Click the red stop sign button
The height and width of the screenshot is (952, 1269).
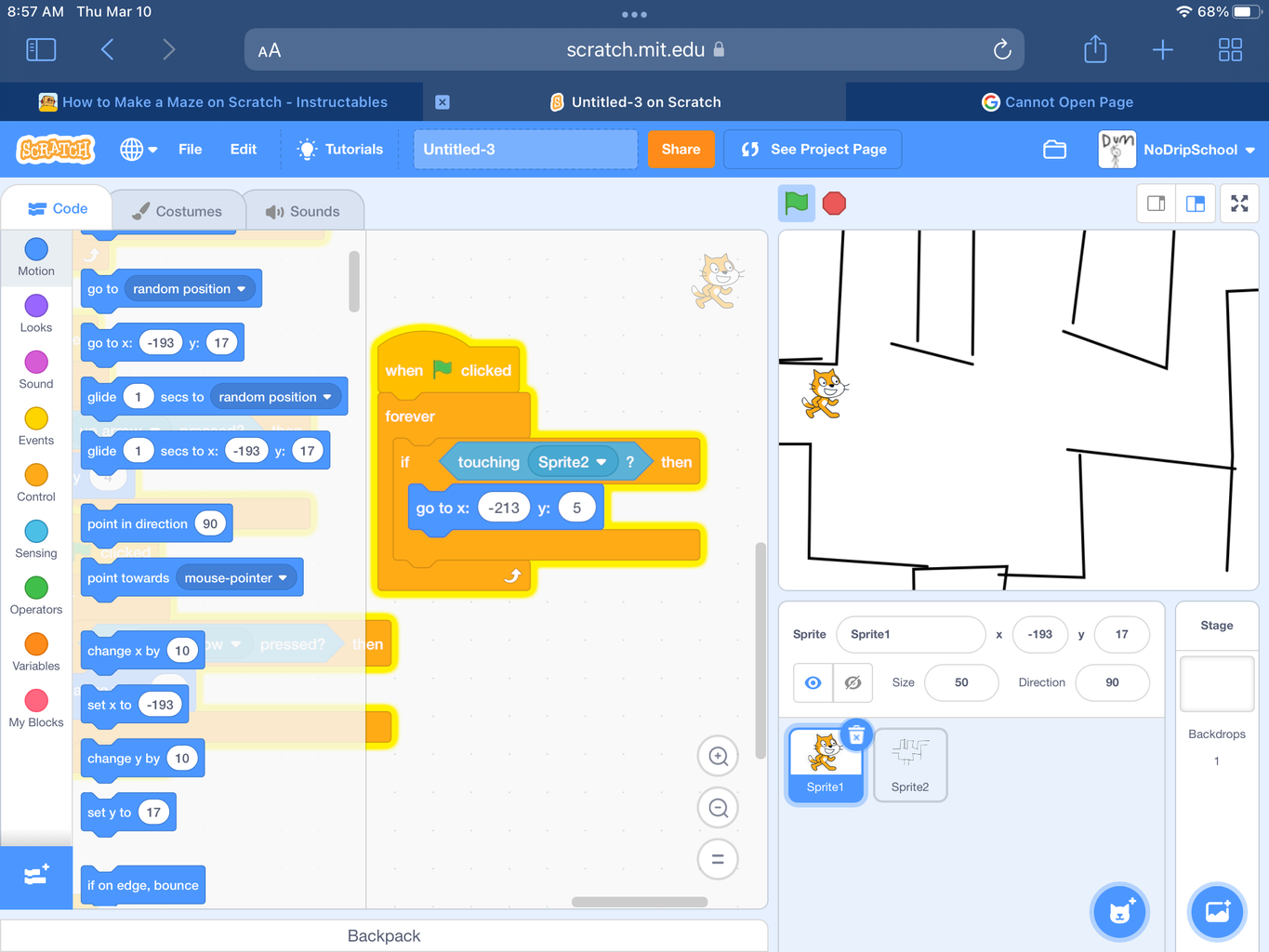tap(834, 203)
